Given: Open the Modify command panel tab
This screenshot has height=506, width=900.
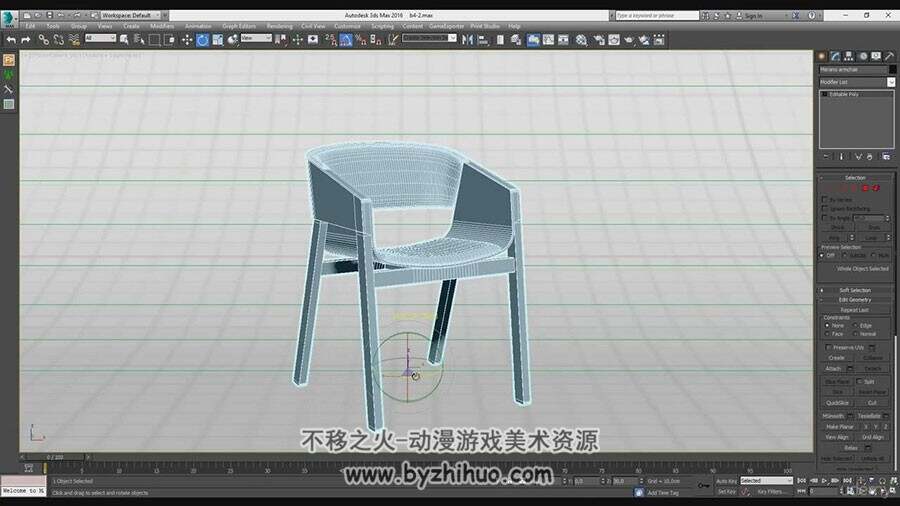Looking at the screenshot, I should pyautogui.click(x=835, y=56).
